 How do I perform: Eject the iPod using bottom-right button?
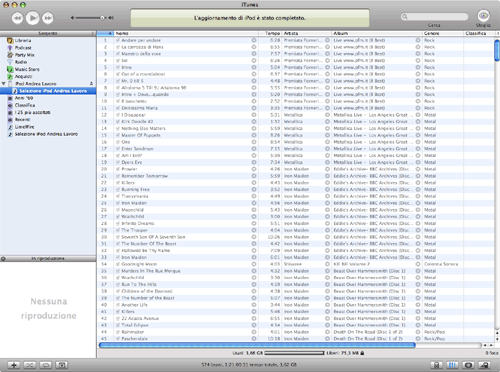(x=484, y=365)
